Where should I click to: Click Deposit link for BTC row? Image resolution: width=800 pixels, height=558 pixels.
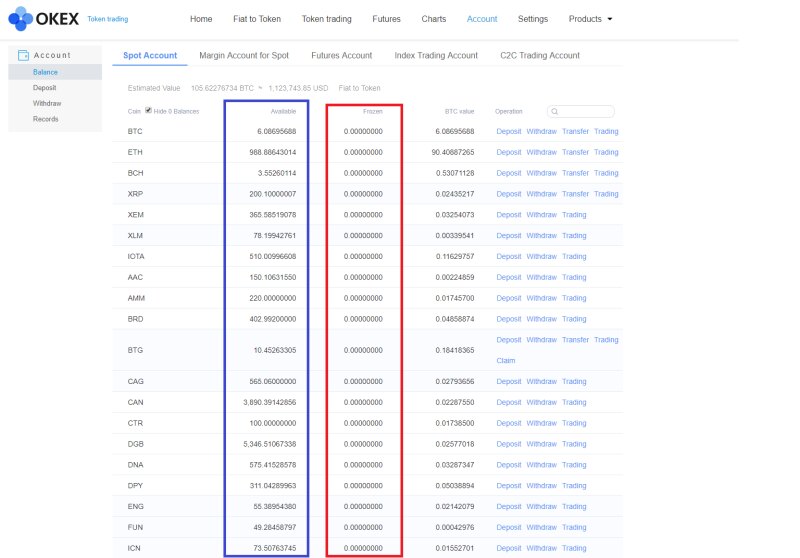(x=508, y=132)
